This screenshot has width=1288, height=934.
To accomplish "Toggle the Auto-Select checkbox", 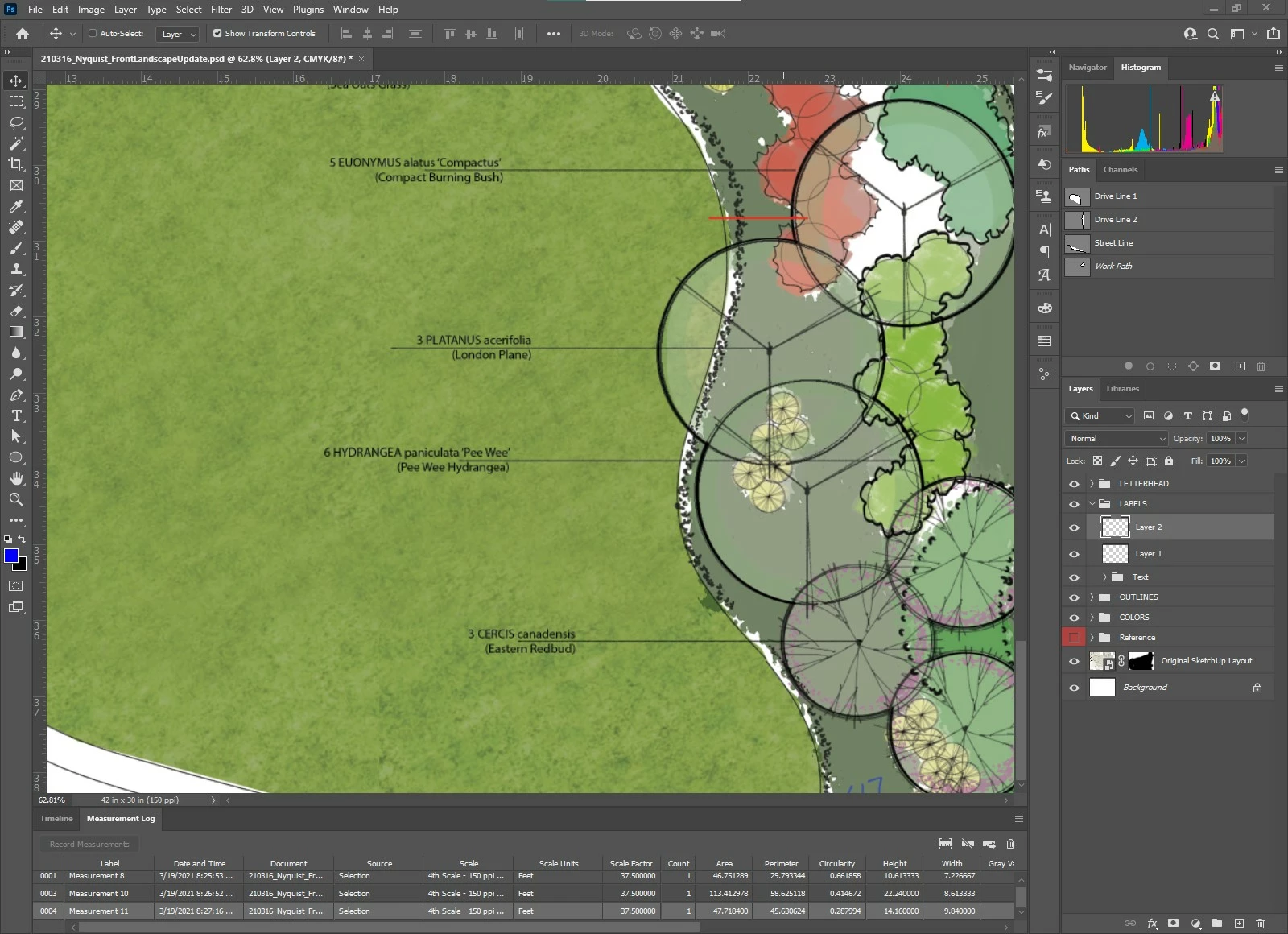I will click(93, 34).
